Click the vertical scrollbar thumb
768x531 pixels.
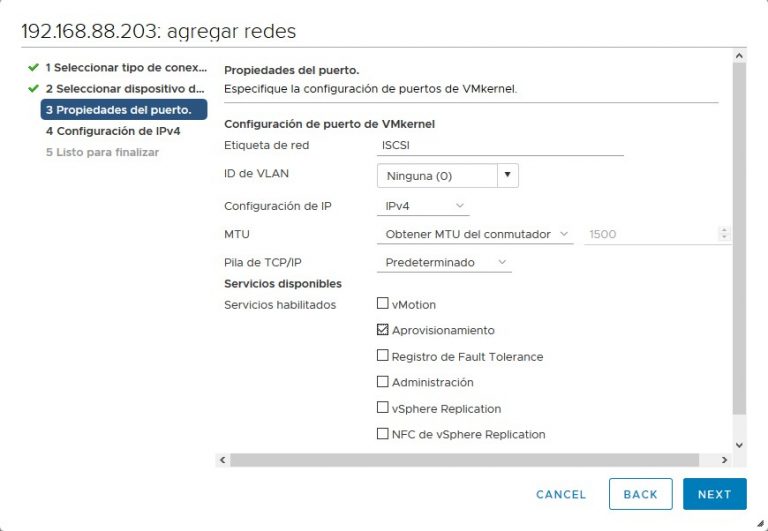click(739, 239)
